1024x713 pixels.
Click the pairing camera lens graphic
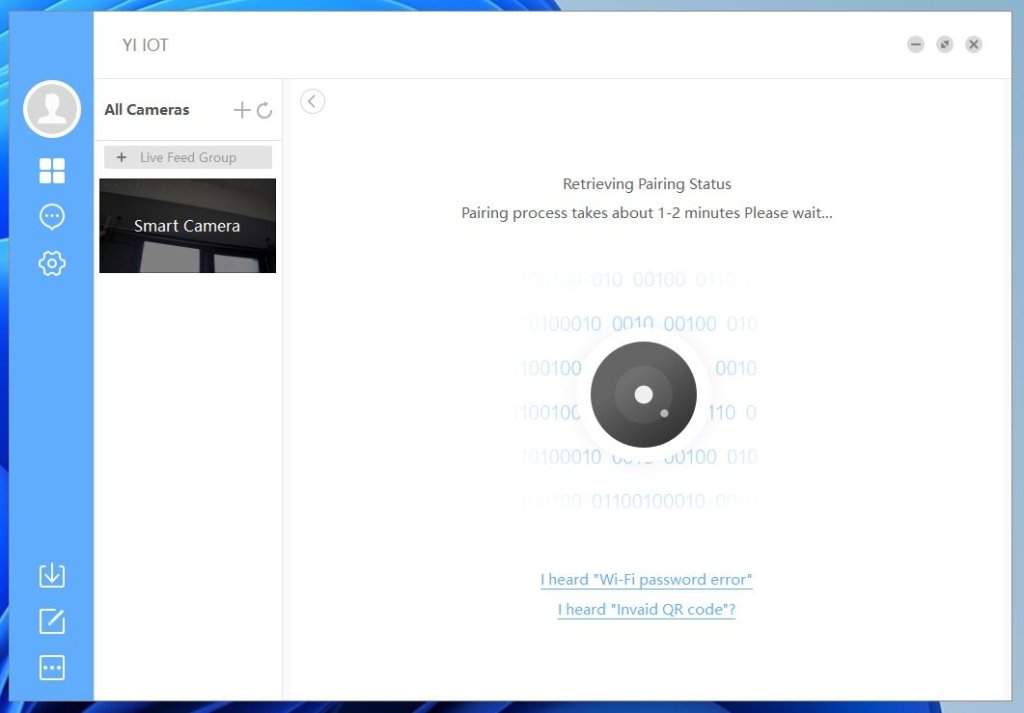(643, 394)
